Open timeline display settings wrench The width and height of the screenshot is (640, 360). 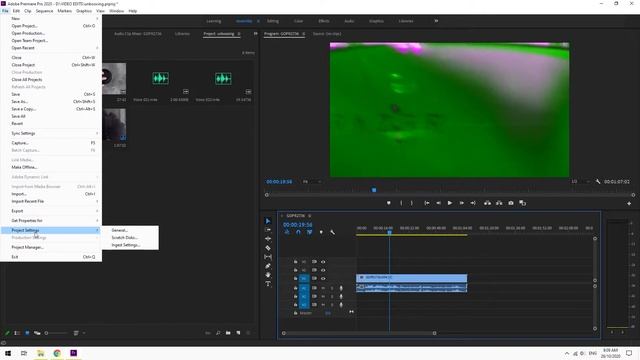[332, 232]
